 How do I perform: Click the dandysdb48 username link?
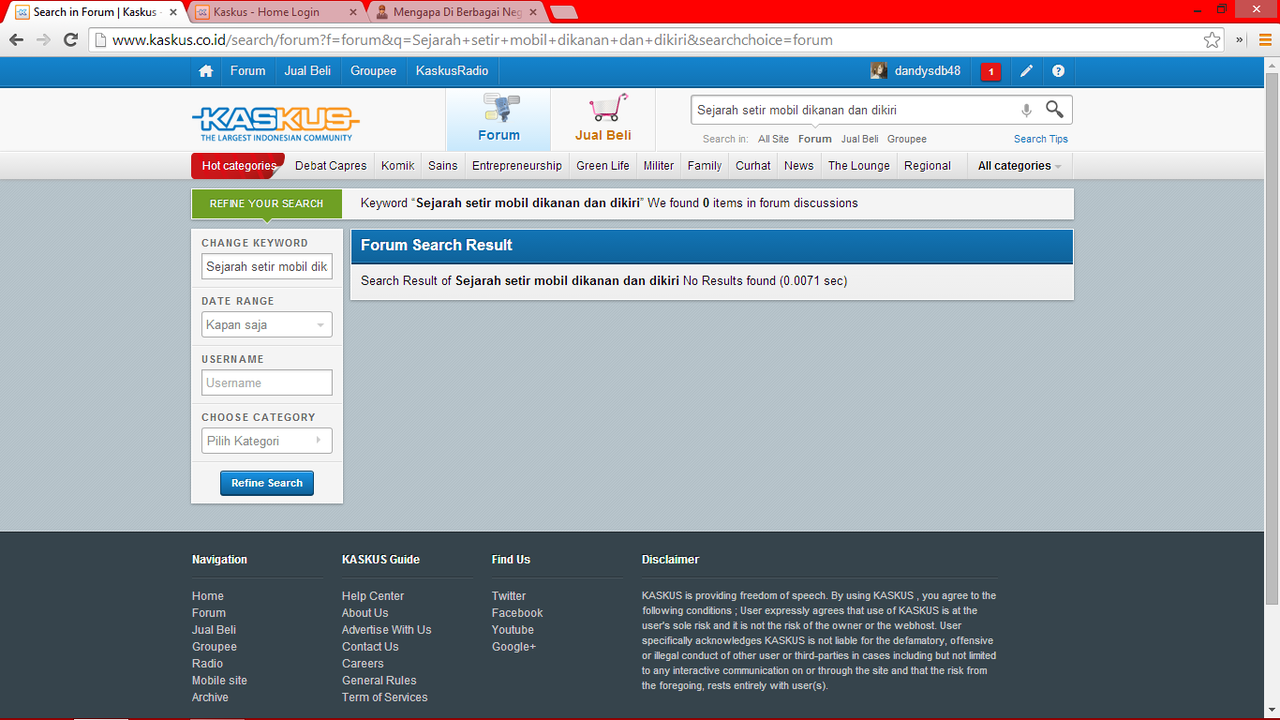tap(928, 71)
